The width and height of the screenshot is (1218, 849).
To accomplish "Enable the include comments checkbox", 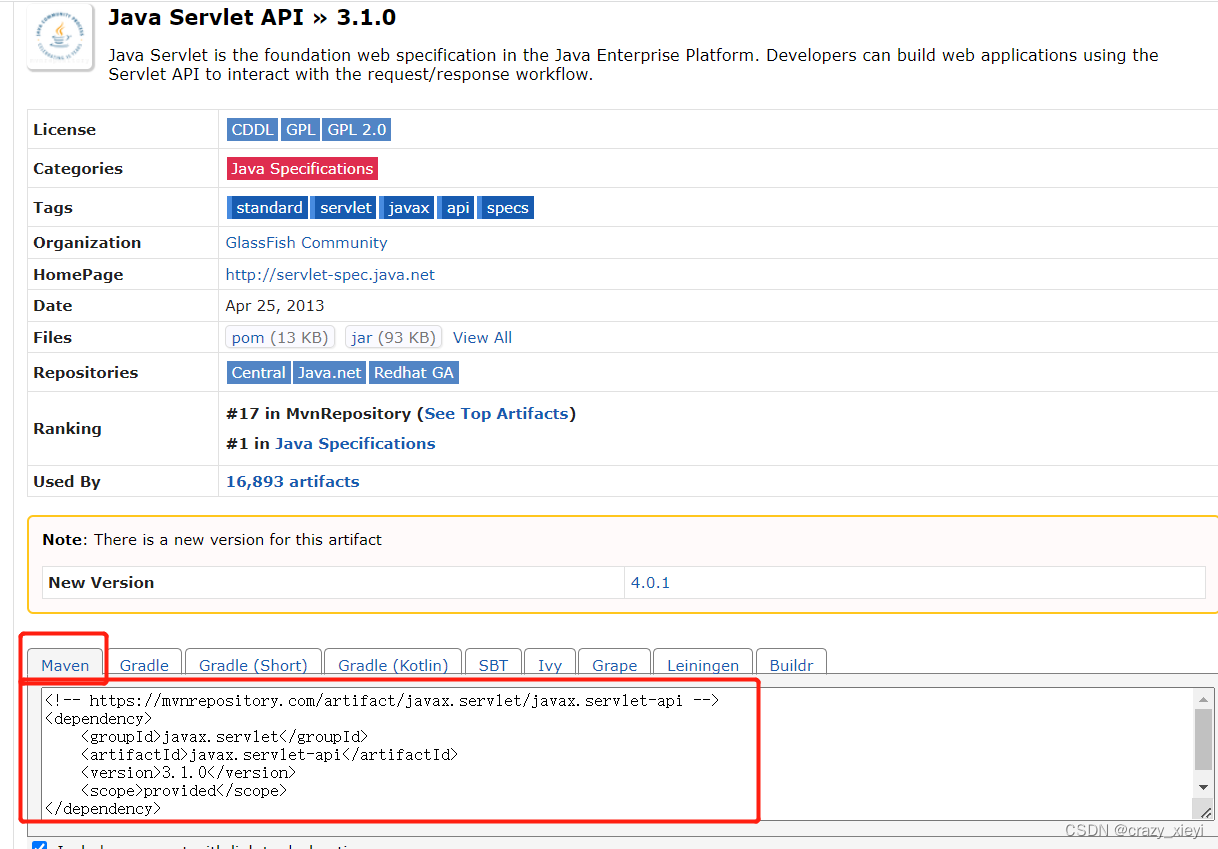I will click(x=39, y=846).
